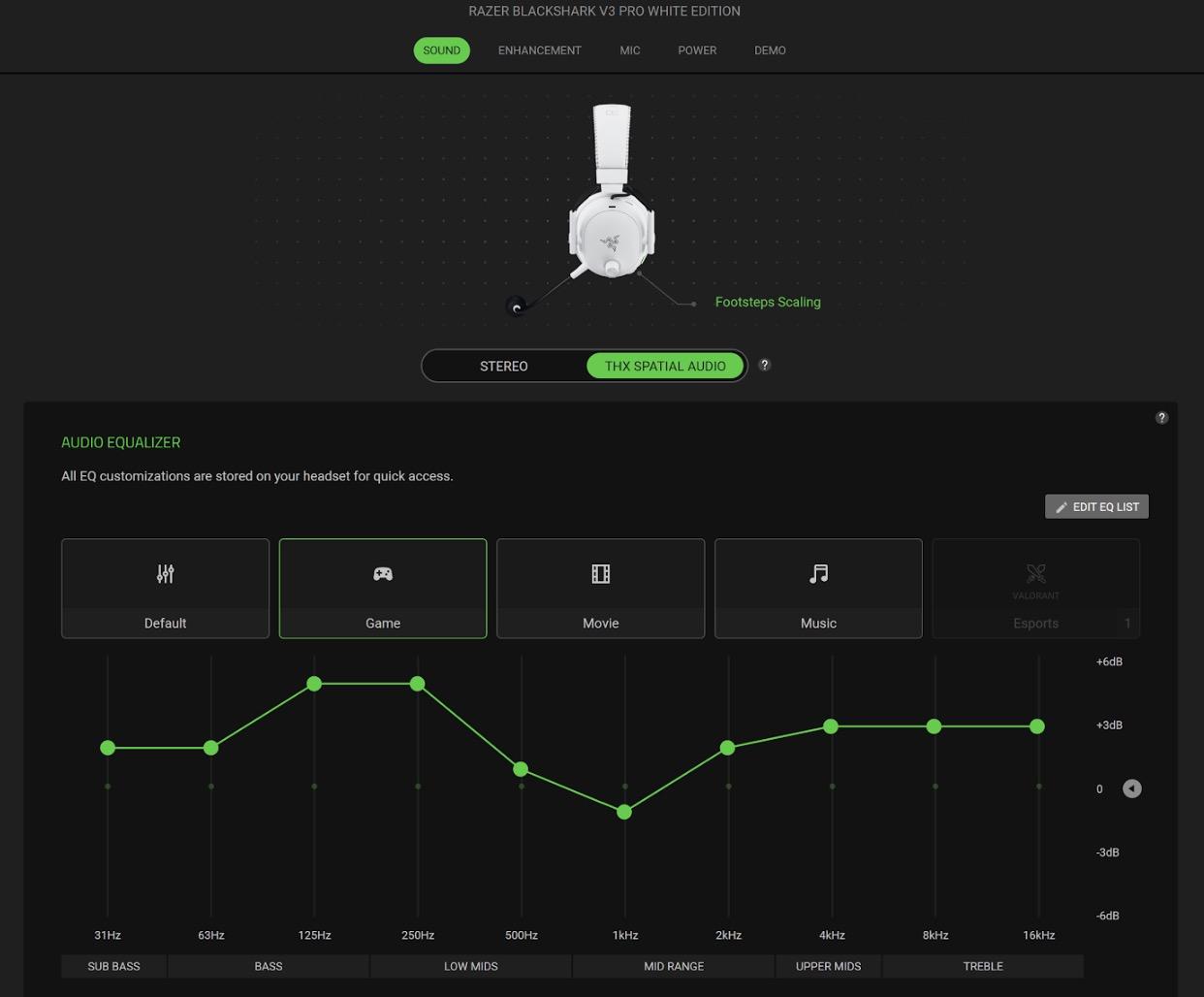The image size is (1204, 997).
Task: Switch to the Sound tab
Action: pos(441,50)
